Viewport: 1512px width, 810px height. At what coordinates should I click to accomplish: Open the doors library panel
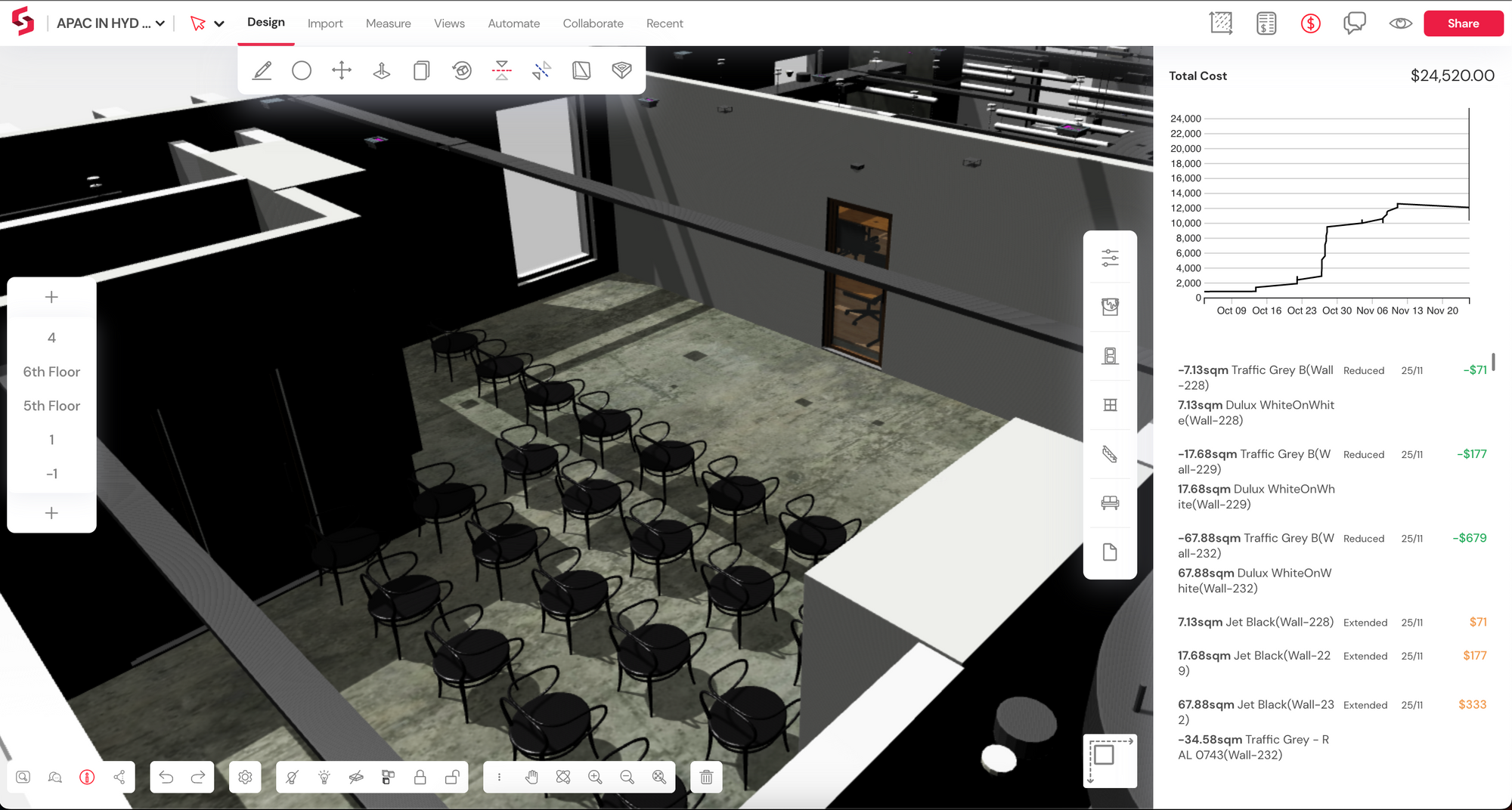click(1110, 356)
